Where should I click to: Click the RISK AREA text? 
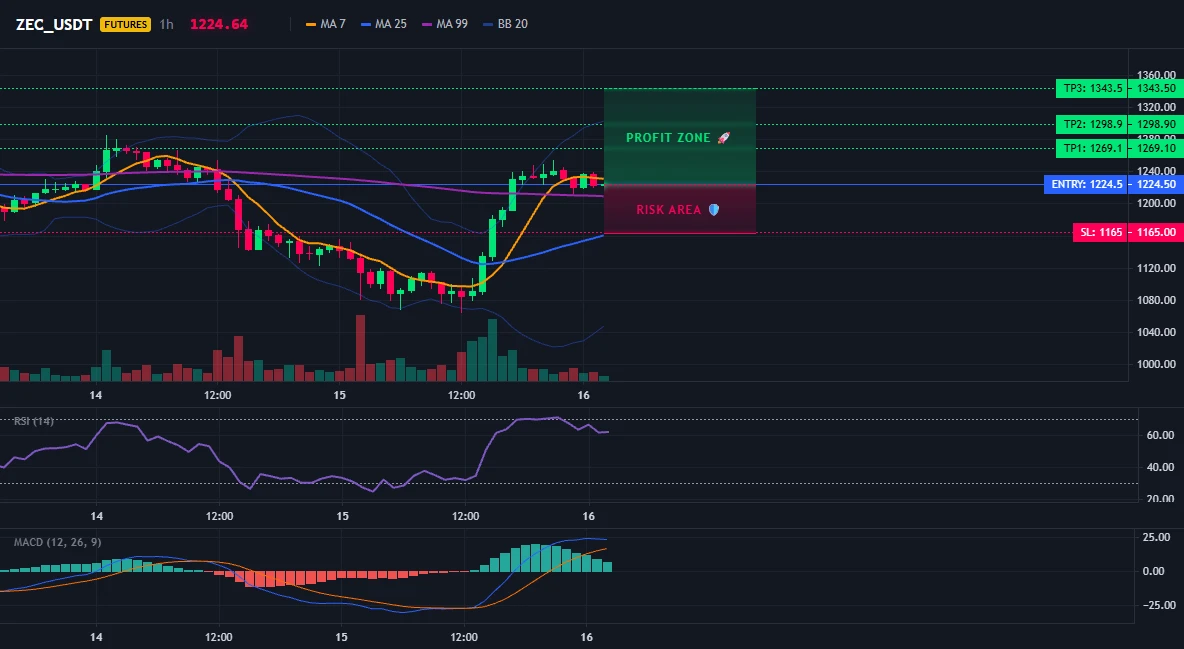[669, 209]
